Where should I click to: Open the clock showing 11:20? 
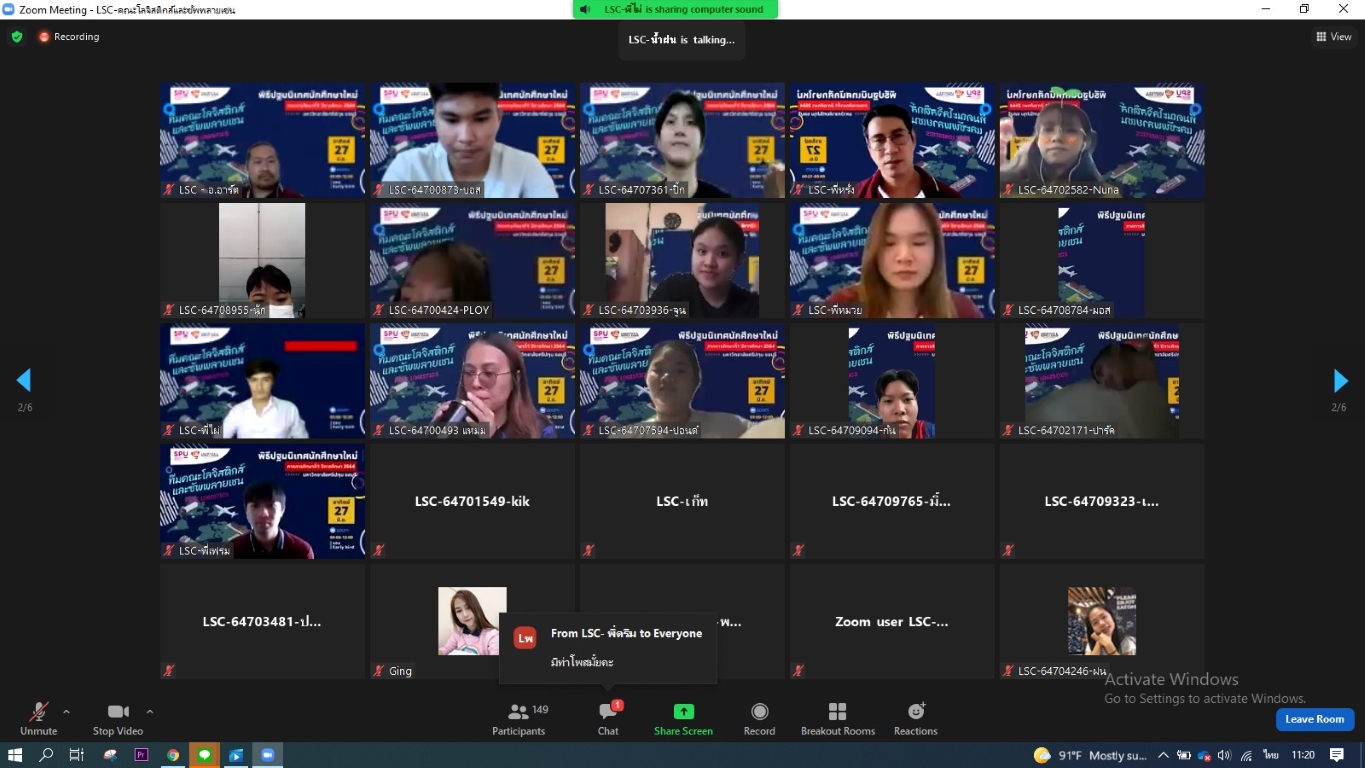click(1303, 755)
